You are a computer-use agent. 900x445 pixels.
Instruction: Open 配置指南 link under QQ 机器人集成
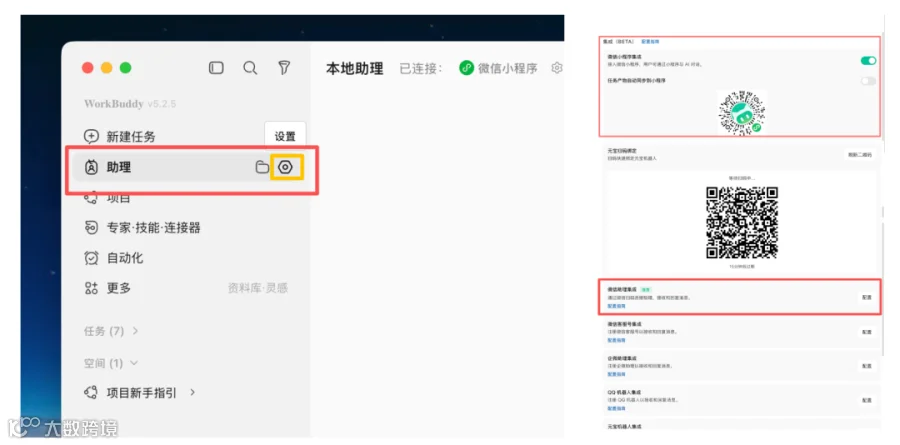coord(616,409)
